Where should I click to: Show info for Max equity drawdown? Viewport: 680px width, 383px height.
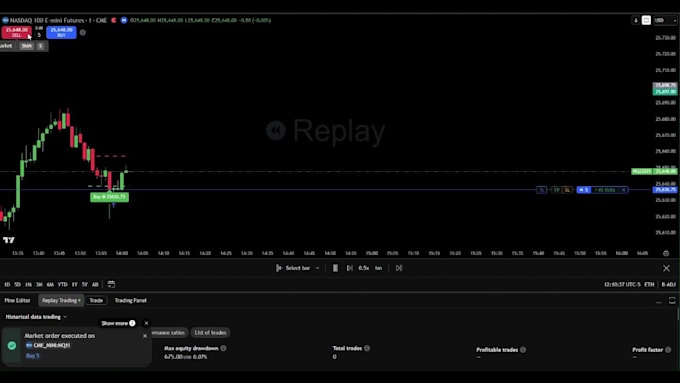point(223,348)
